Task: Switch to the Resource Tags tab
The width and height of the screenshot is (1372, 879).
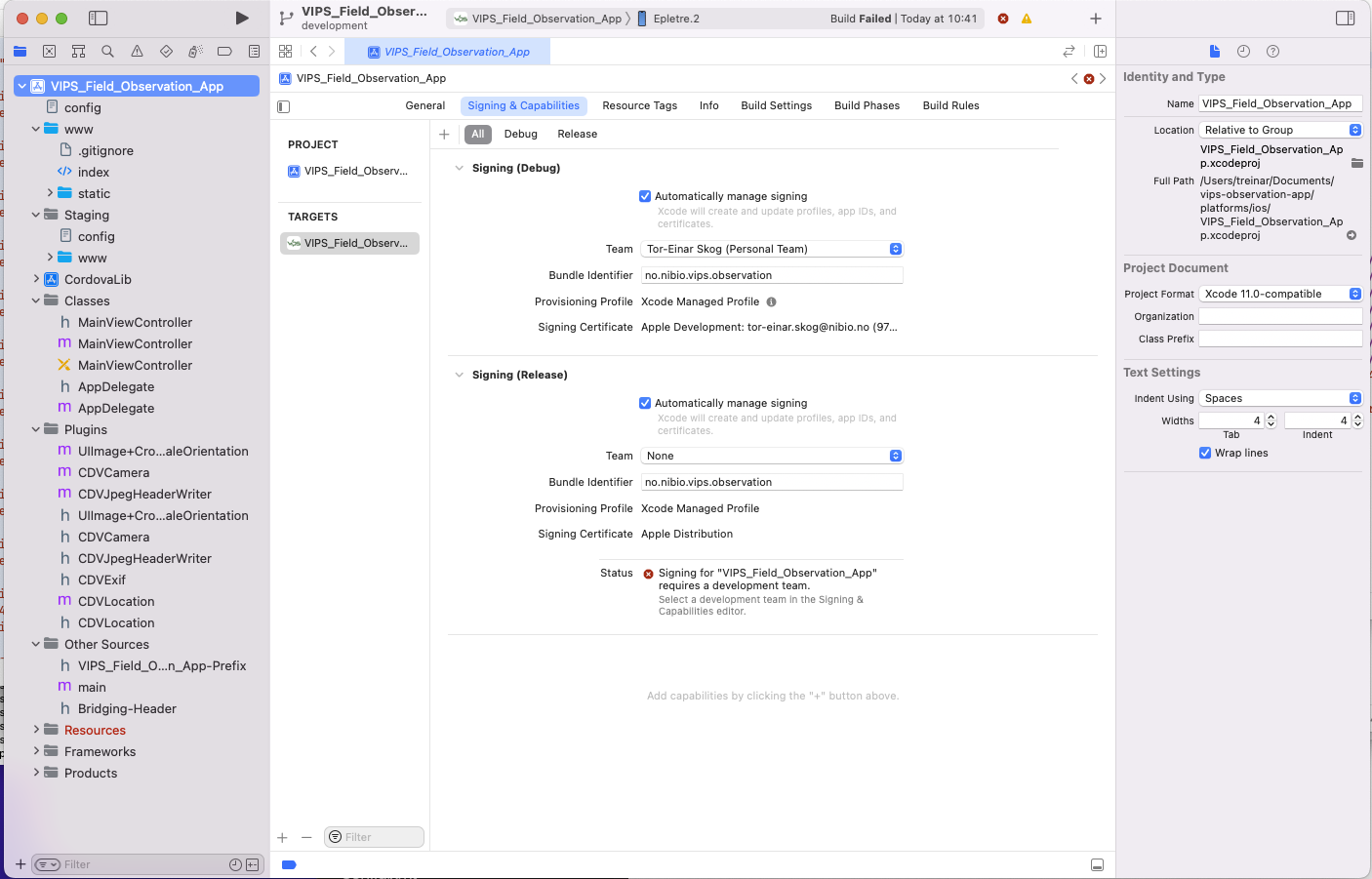Action: click(639, 105)
